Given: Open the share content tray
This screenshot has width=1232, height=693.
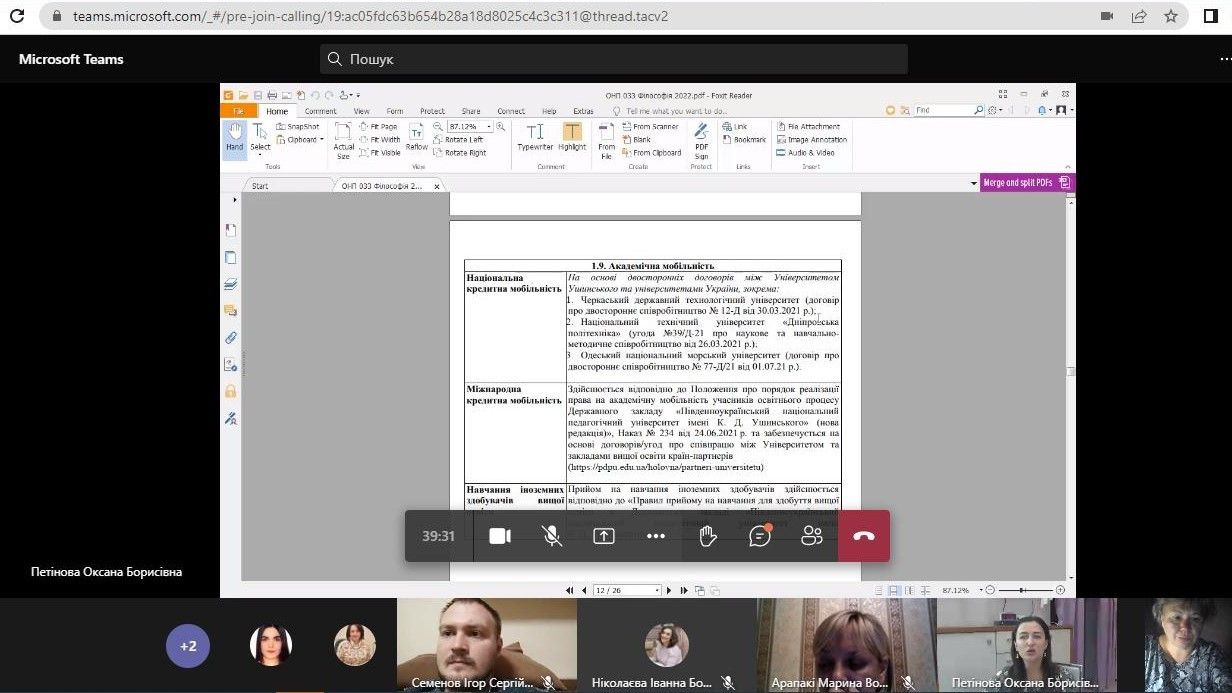Looking at the screenshot, I should click(x=604, y=536).
